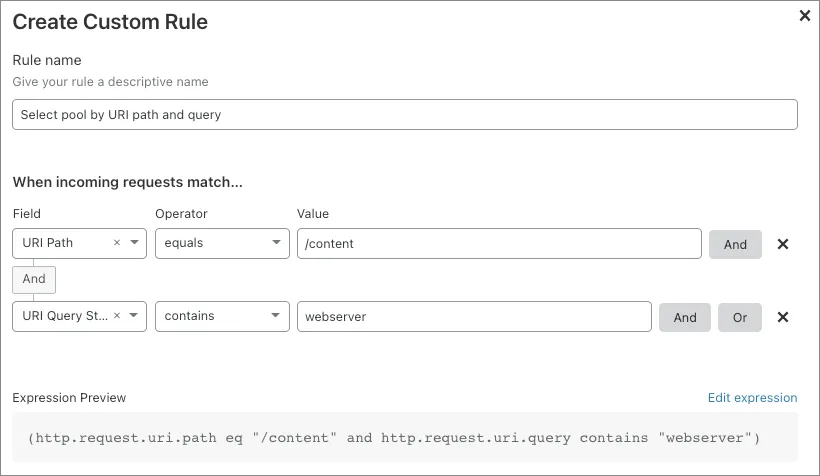Click the Expression Preview heading

click(x=69, y=398)
